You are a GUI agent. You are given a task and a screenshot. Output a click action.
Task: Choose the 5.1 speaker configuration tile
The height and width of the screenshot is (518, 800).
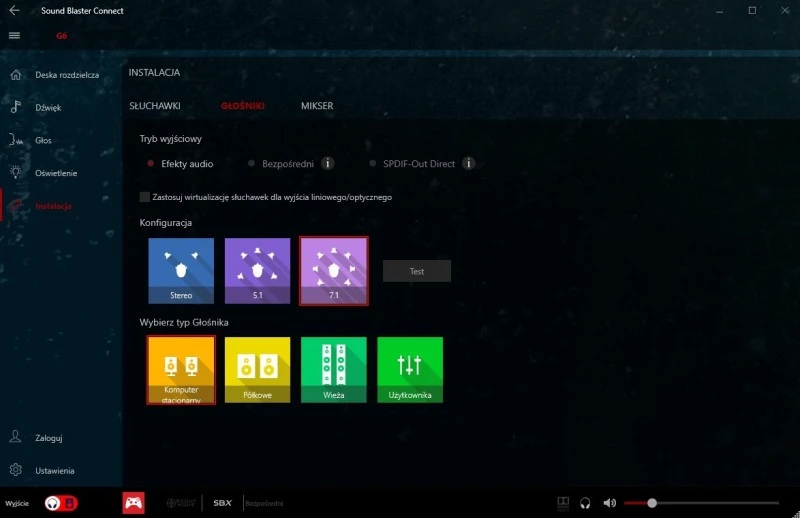click(x=257, y=270)
